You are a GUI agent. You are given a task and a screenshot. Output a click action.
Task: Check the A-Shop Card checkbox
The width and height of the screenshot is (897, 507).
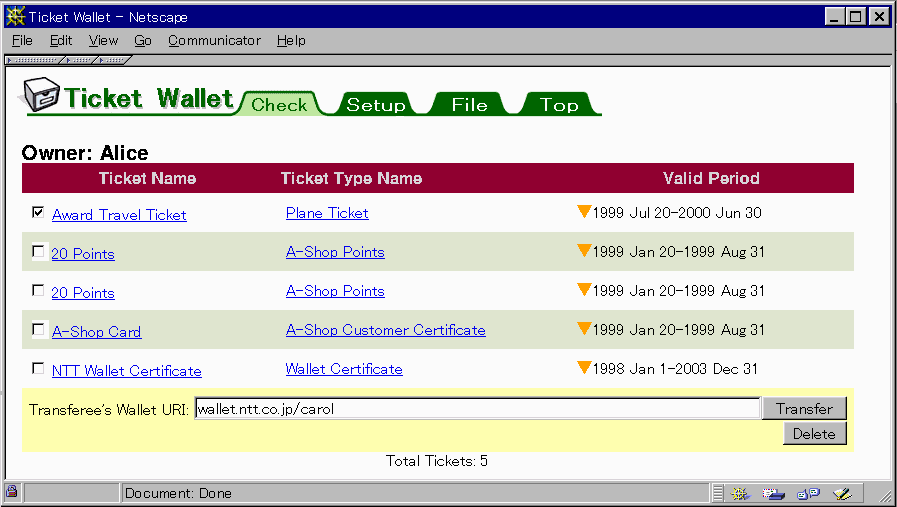(x=38, y=330)
